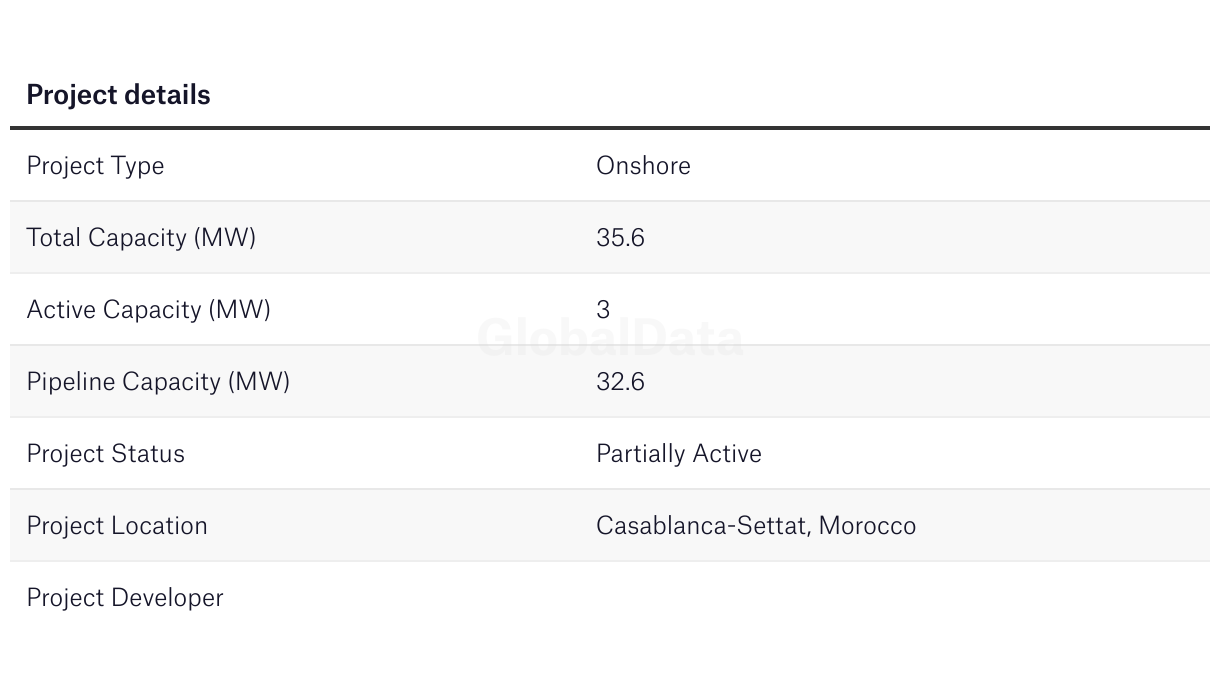Select the Active Capacity (MW) label

tap(148, 310)
